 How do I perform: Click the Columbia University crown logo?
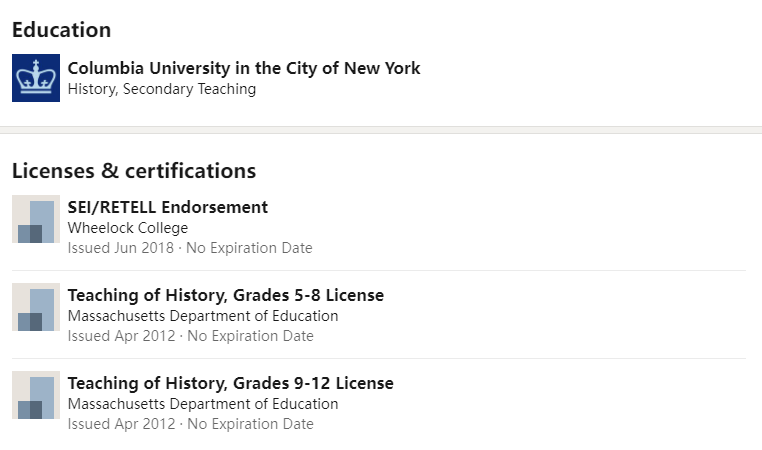pyautogui.click(x=36, y=78)
